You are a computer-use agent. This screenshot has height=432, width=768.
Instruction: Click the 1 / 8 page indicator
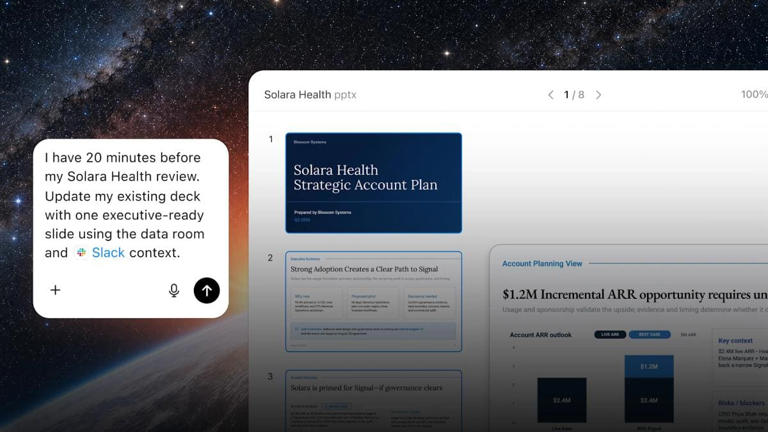tap(574, 95)
